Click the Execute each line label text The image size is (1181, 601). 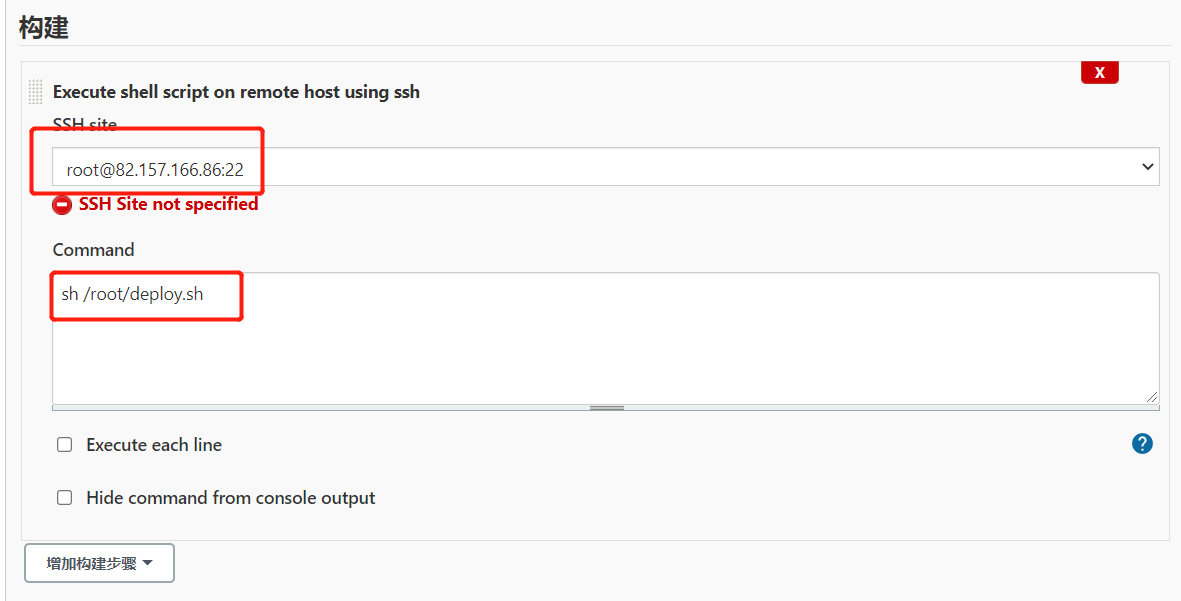[x=154, y=444]
